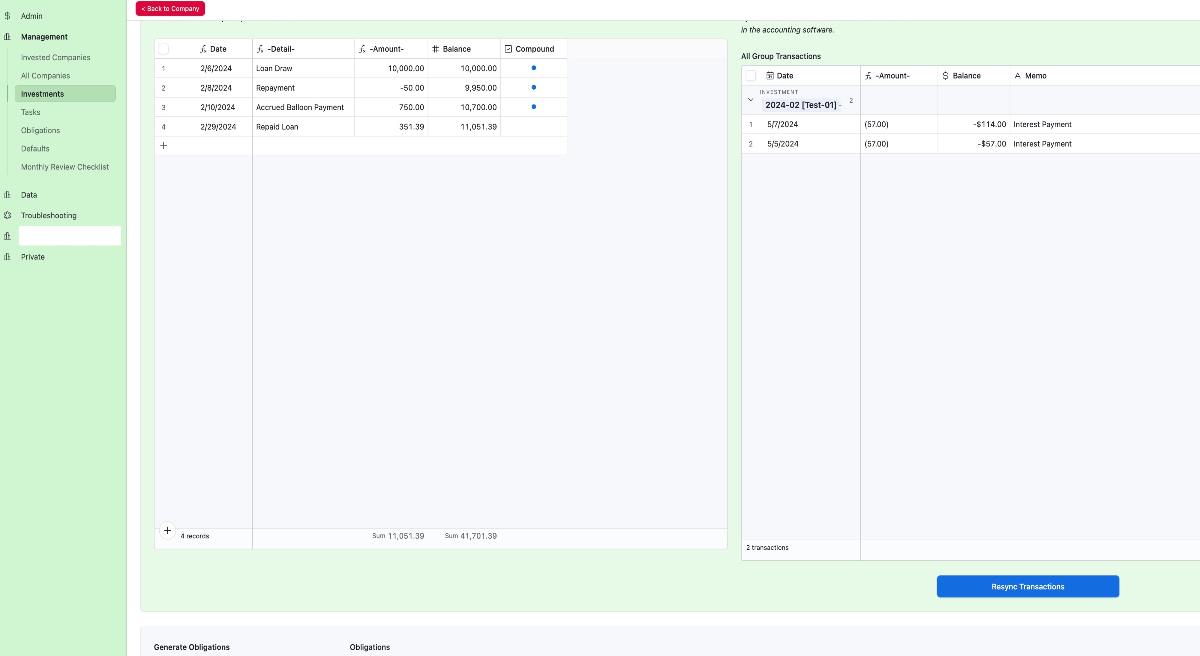Click the calendar icon on the group transactions Date column
Image resolution: width=1200 pixels, height=656 pixels.
point(768,75)
